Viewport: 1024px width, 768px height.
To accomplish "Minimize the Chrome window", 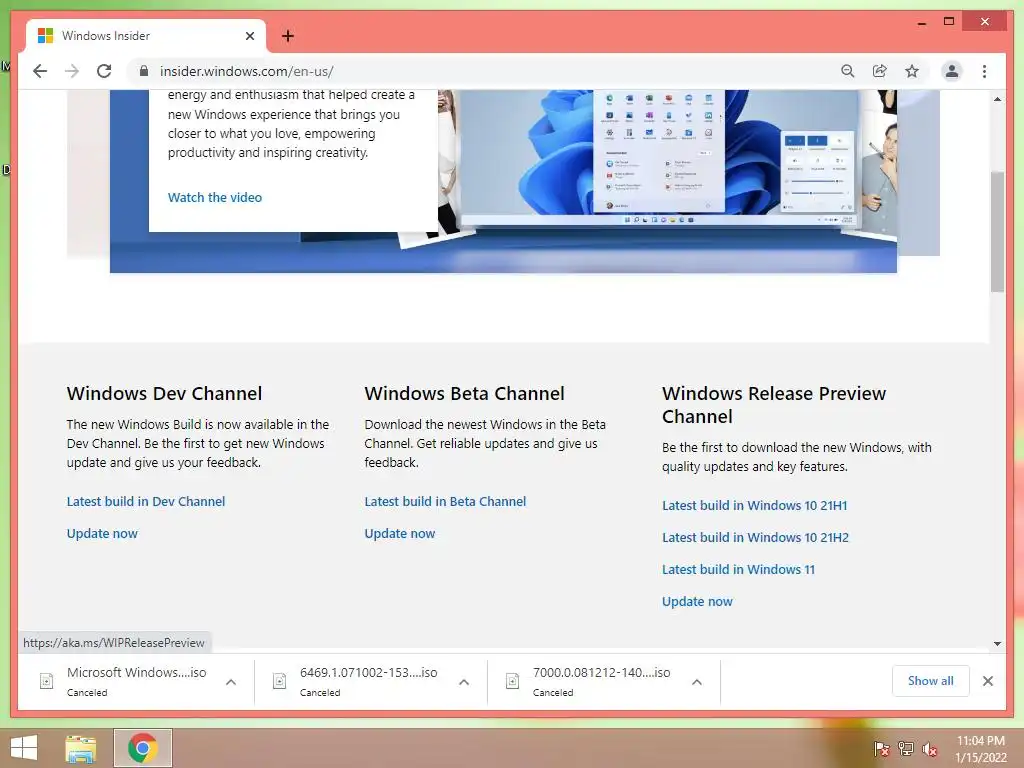I will (x=921, y=22).
